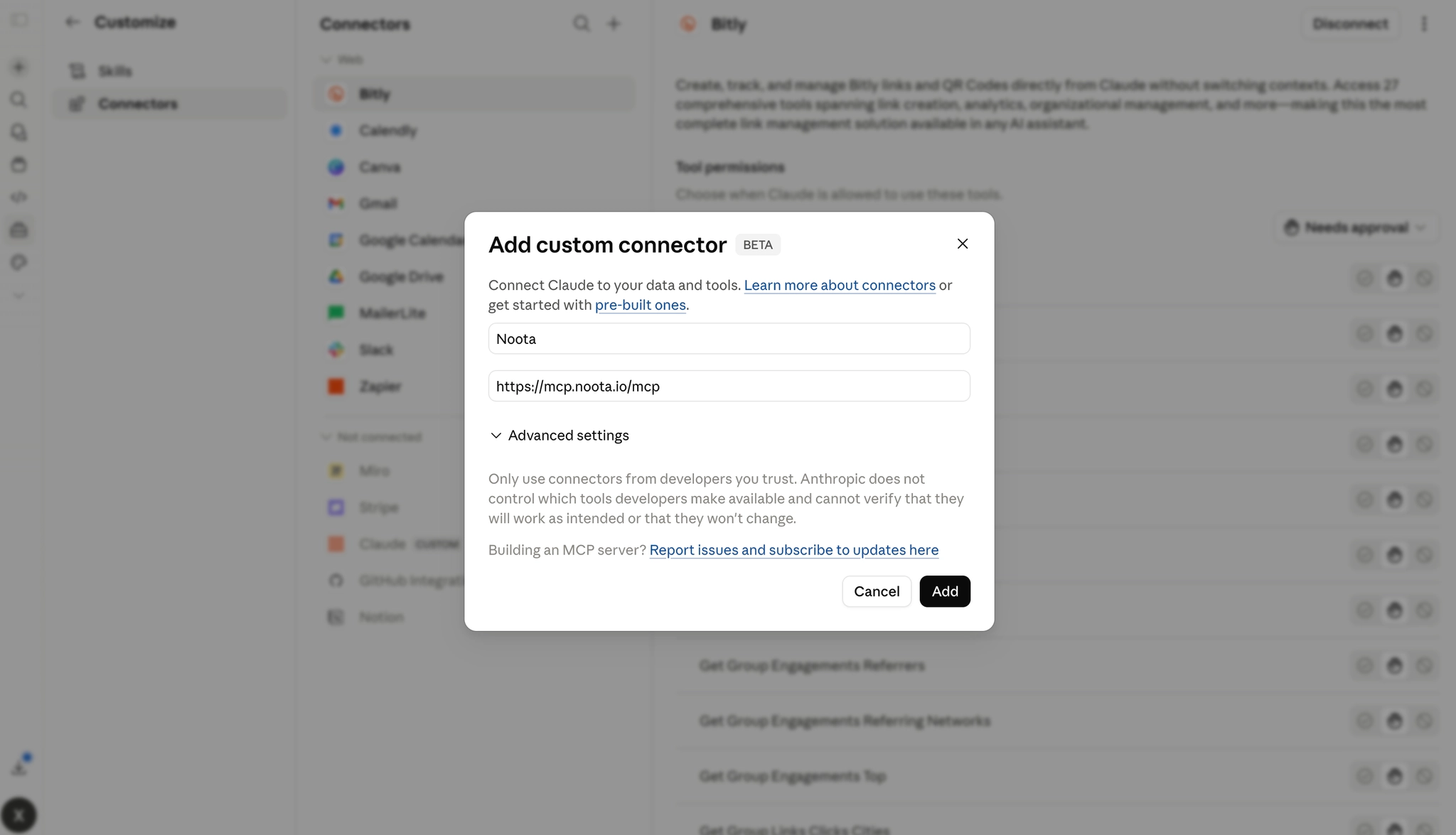The width and height of the screenshot is (1456, 835).
Task: Click the MCP server URL input field
Action: coord(729,386)
